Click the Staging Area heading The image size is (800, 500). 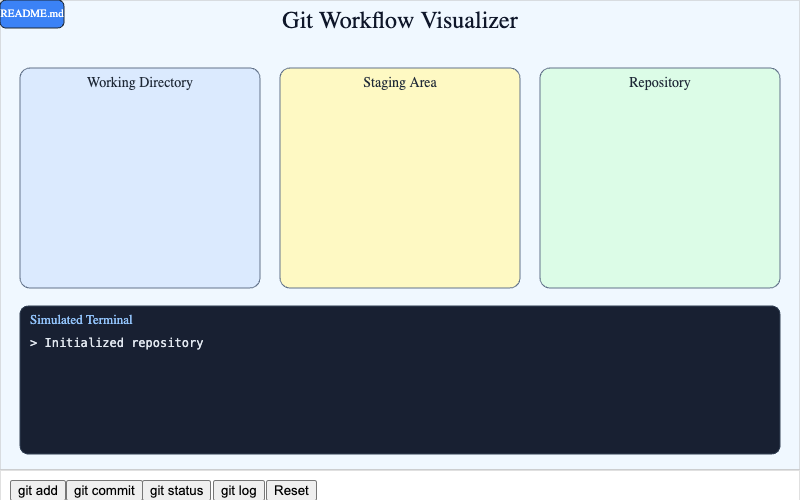(x=400, y=83)
